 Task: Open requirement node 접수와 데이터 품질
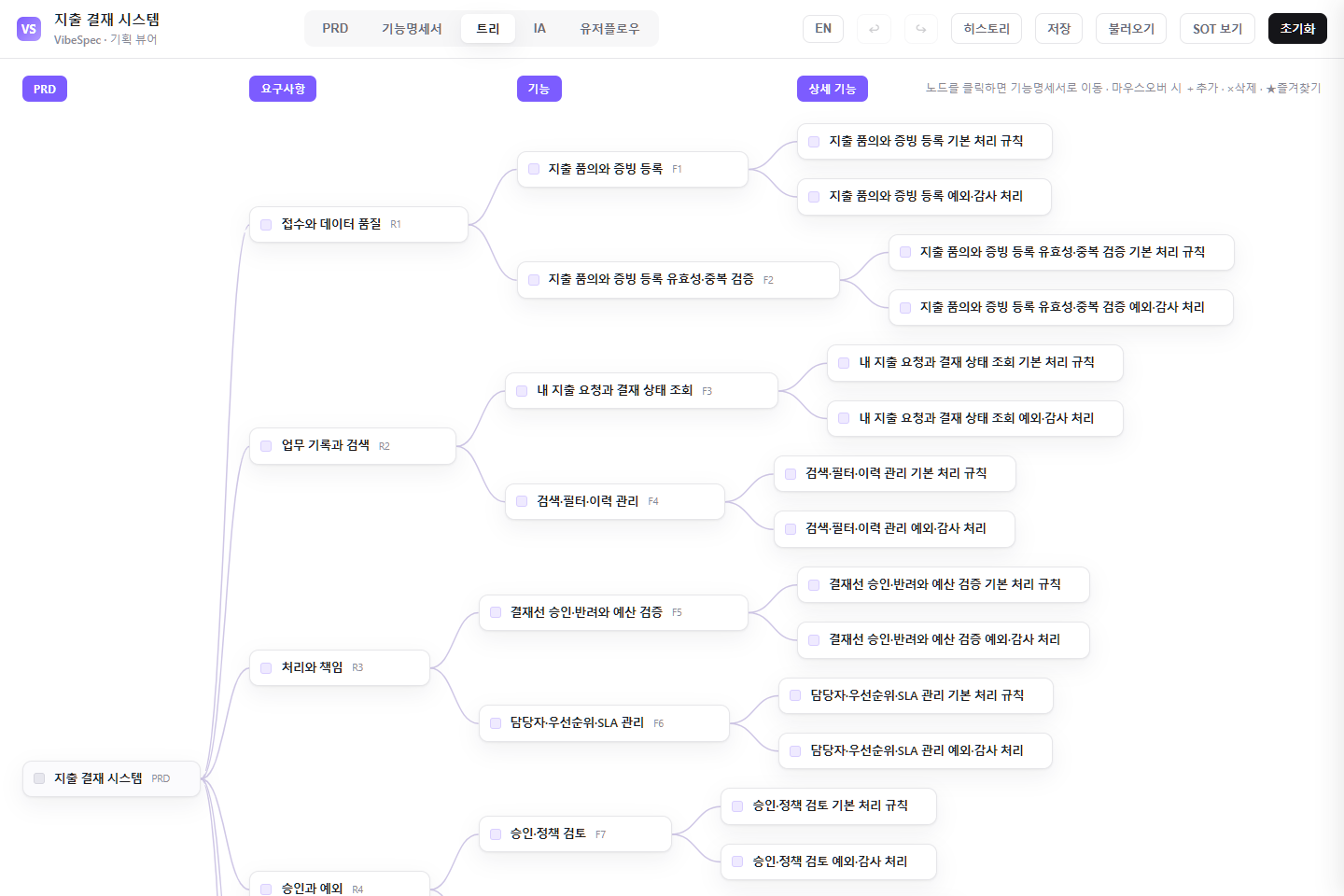(x=358, y=224)
